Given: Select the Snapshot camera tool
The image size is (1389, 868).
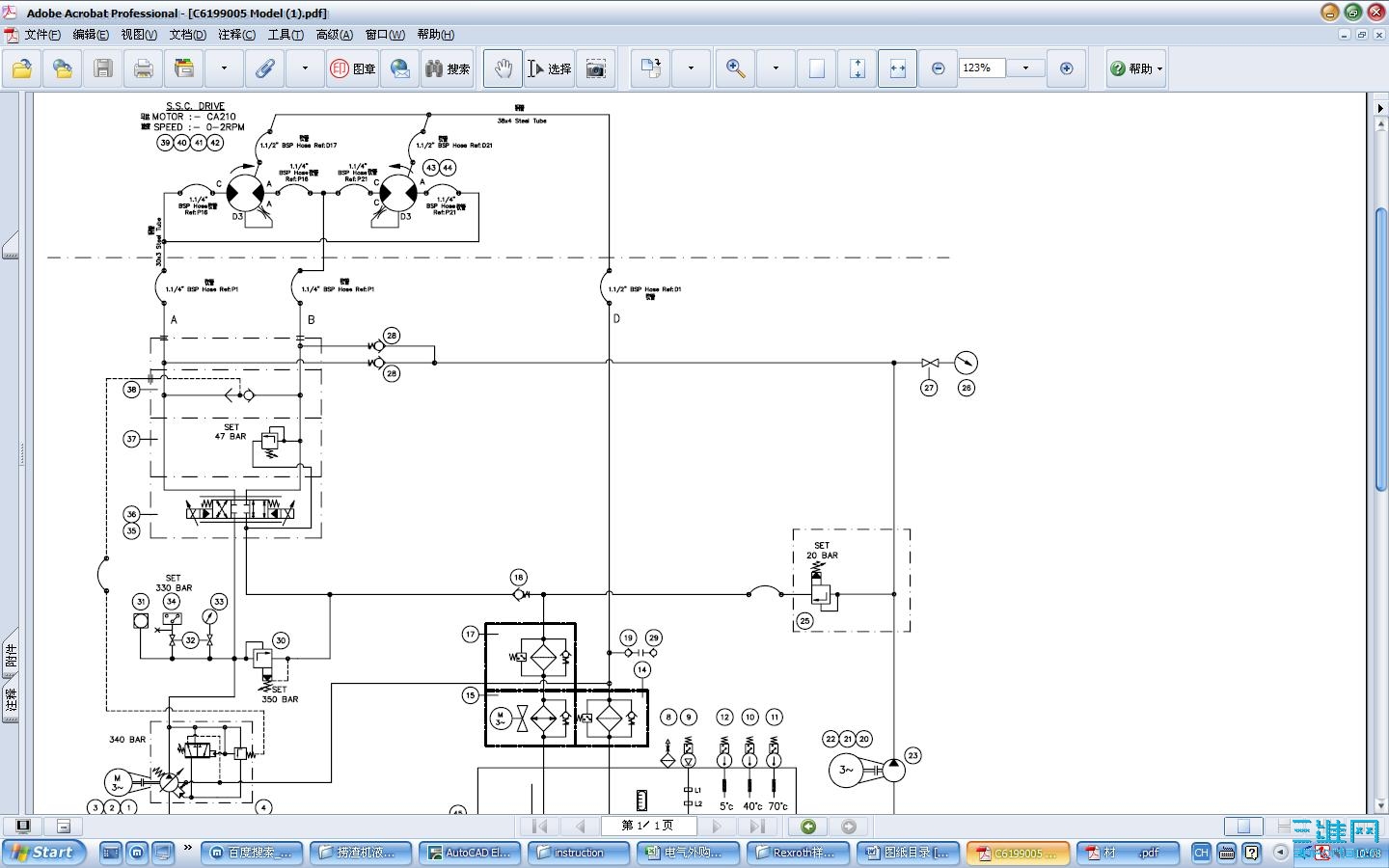Looking at the screenshot, I should [596, 68].
